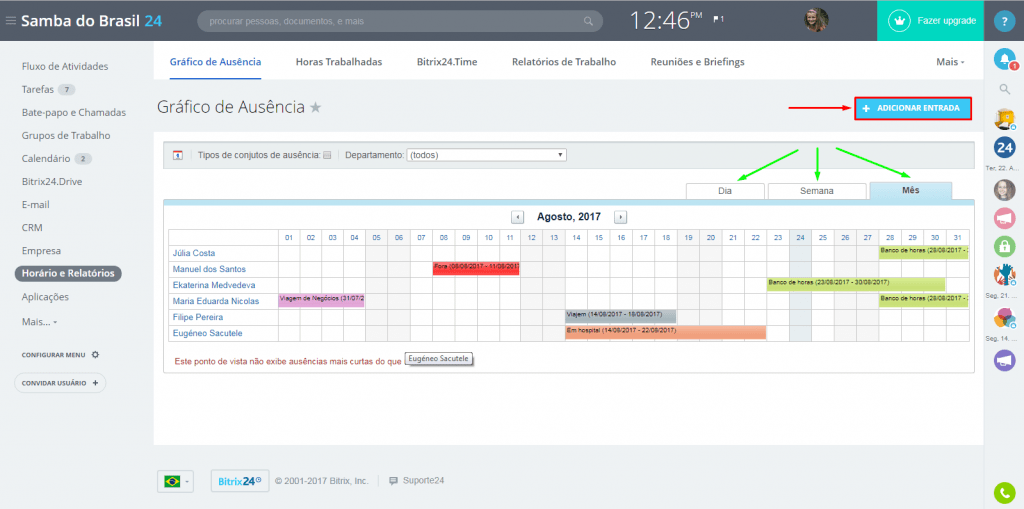Open the help question mark icon
This screenshot has height=509, width=1024.
pyautogui.click(x=1004, y=21)
